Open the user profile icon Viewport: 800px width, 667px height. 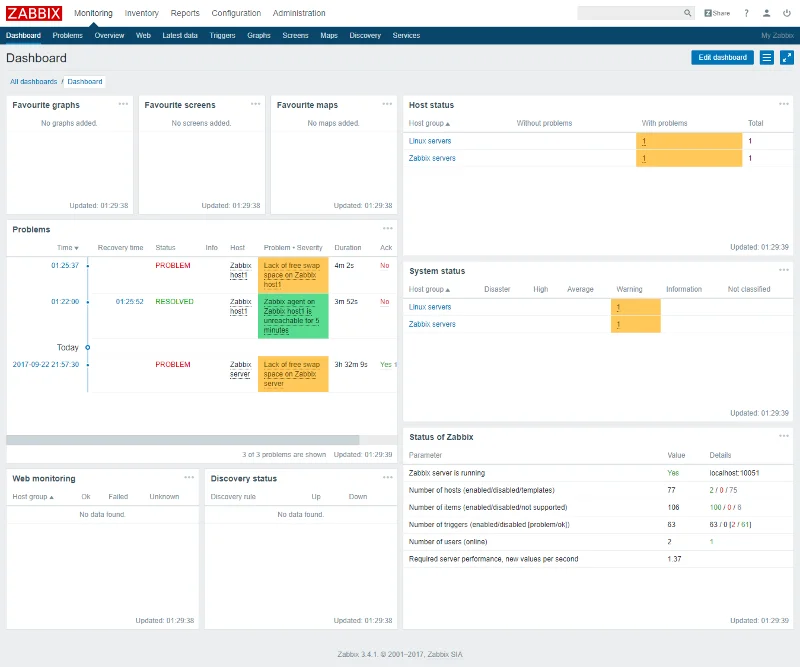pos(766,13)
